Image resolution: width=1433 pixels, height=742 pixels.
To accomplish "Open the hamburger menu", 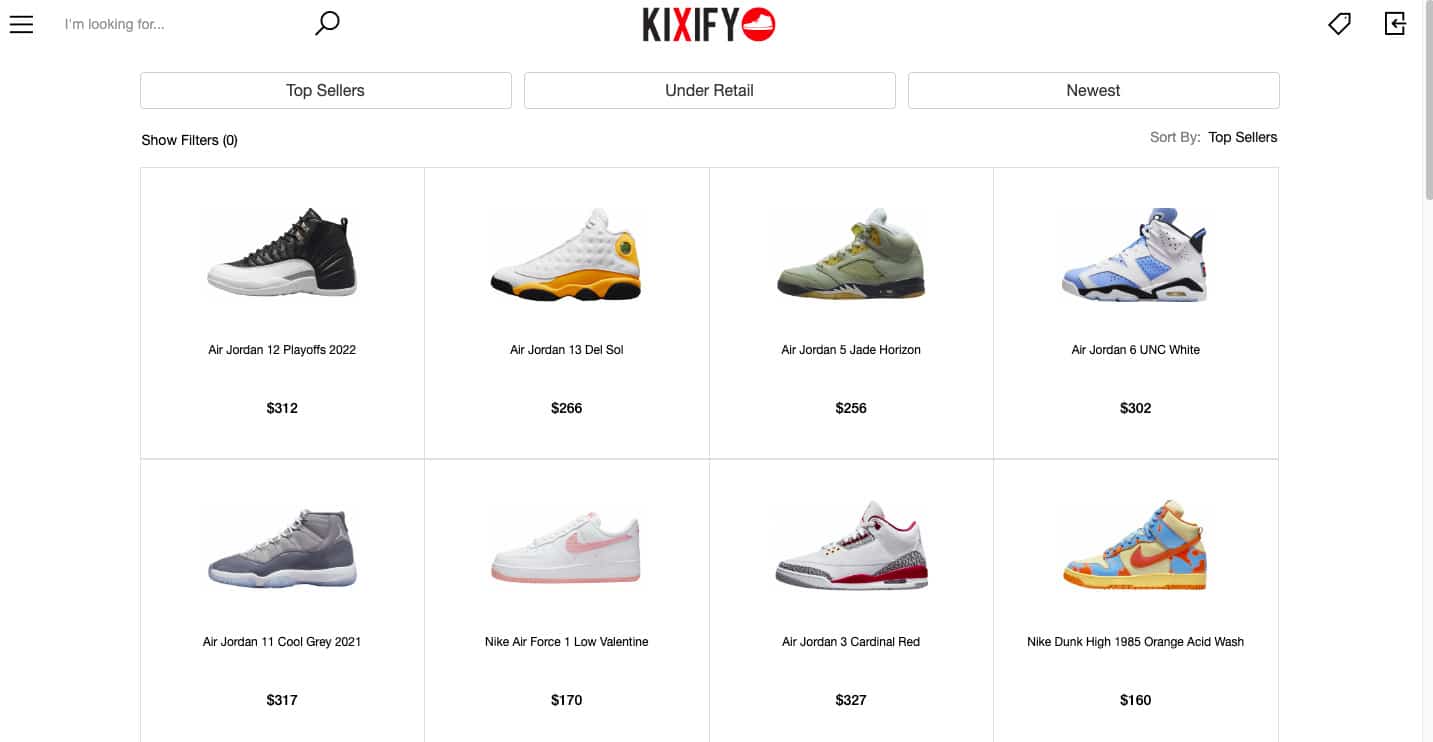I will click(21, 24).
